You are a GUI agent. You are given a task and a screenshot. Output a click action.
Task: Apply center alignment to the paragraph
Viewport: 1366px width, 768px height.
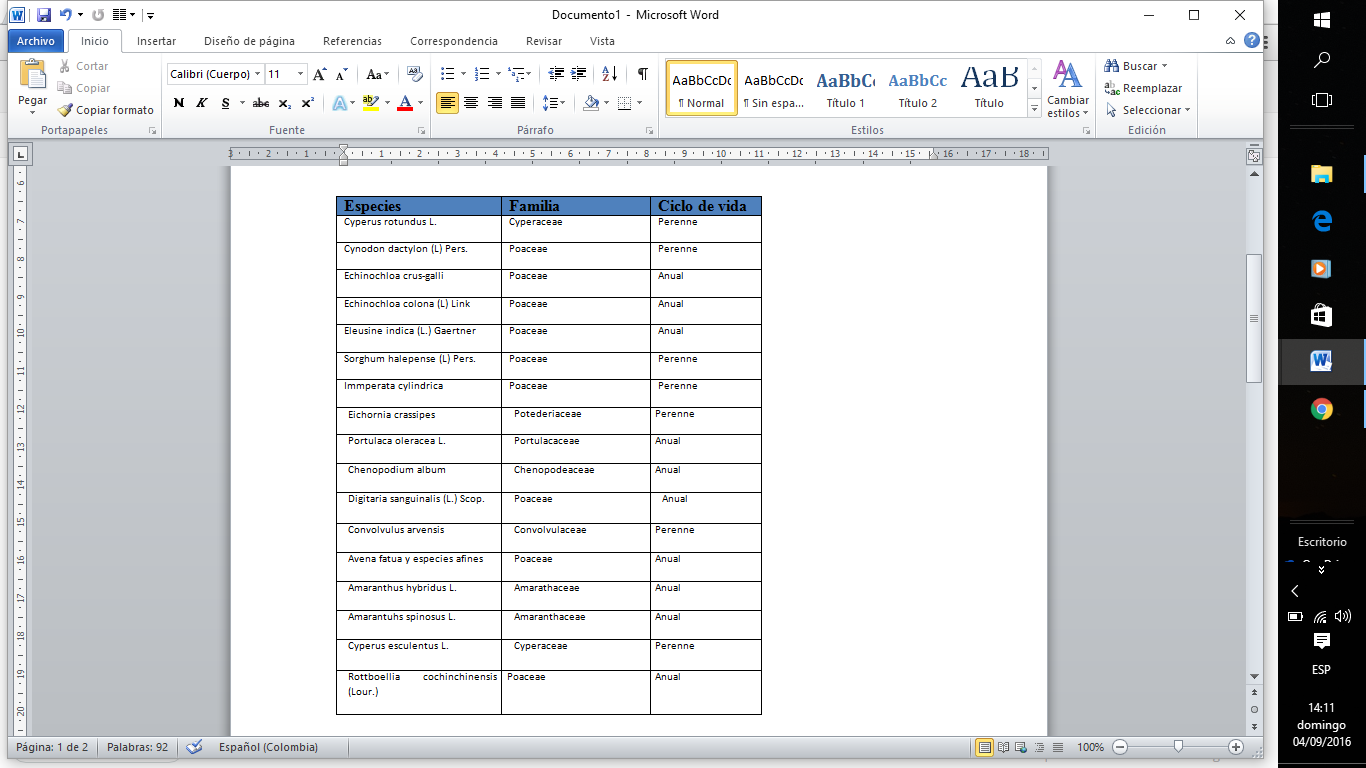point(471,103)
